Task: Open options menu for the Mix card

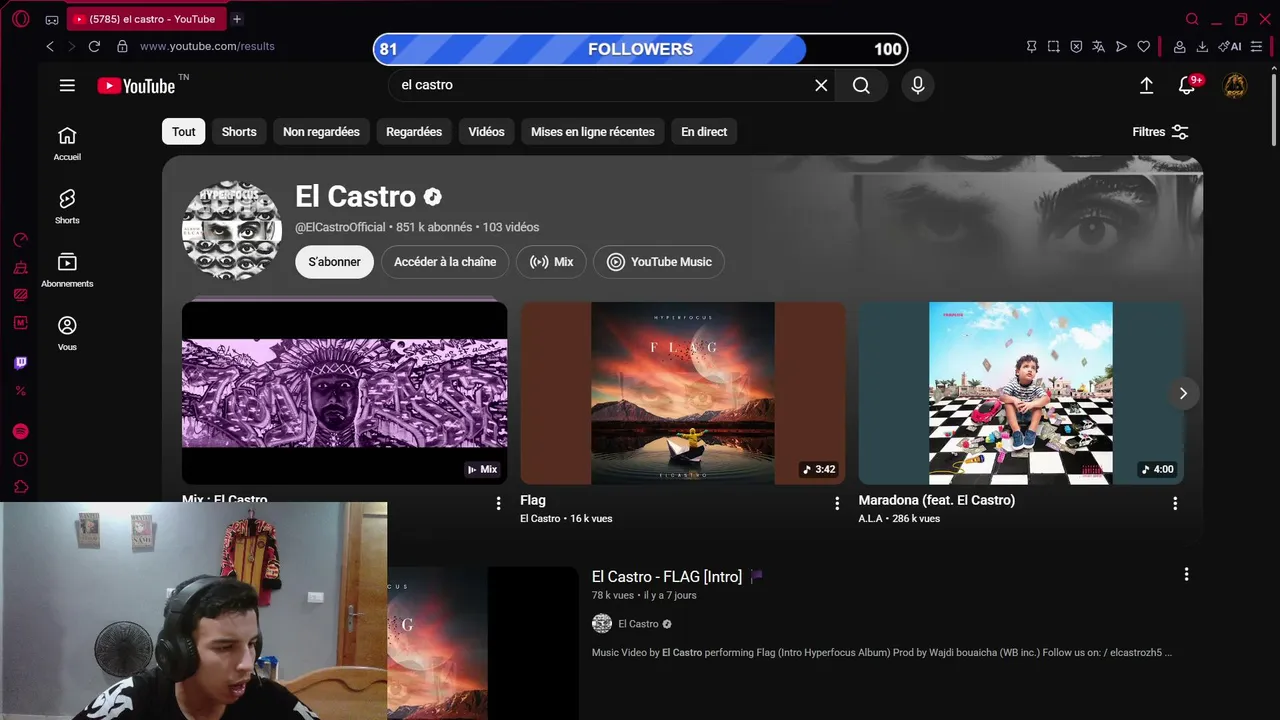Action: point(498,504)
